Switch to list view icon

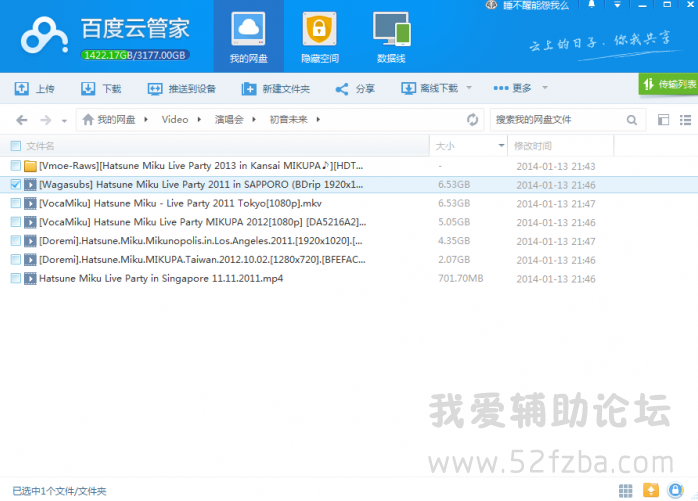click(686, 119)
